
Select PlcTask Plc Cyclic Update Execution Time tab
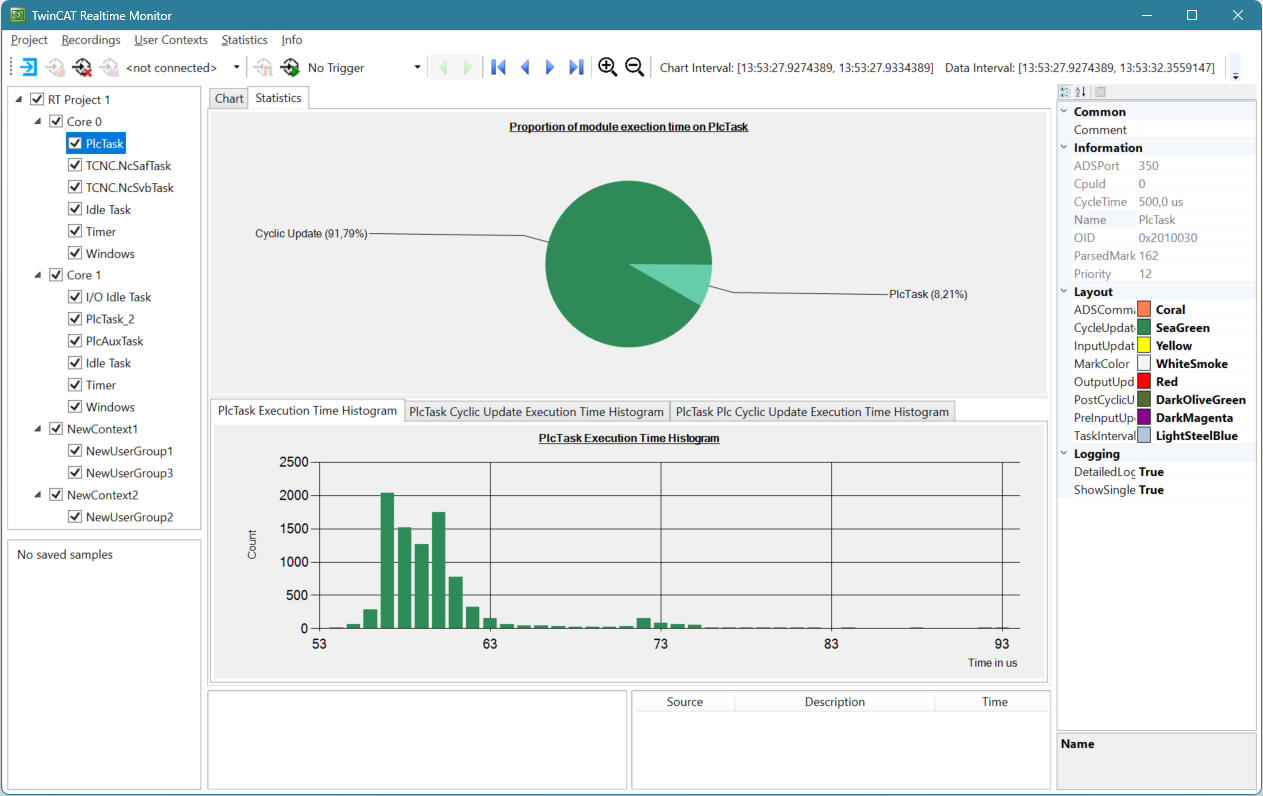tap(812, 412)
